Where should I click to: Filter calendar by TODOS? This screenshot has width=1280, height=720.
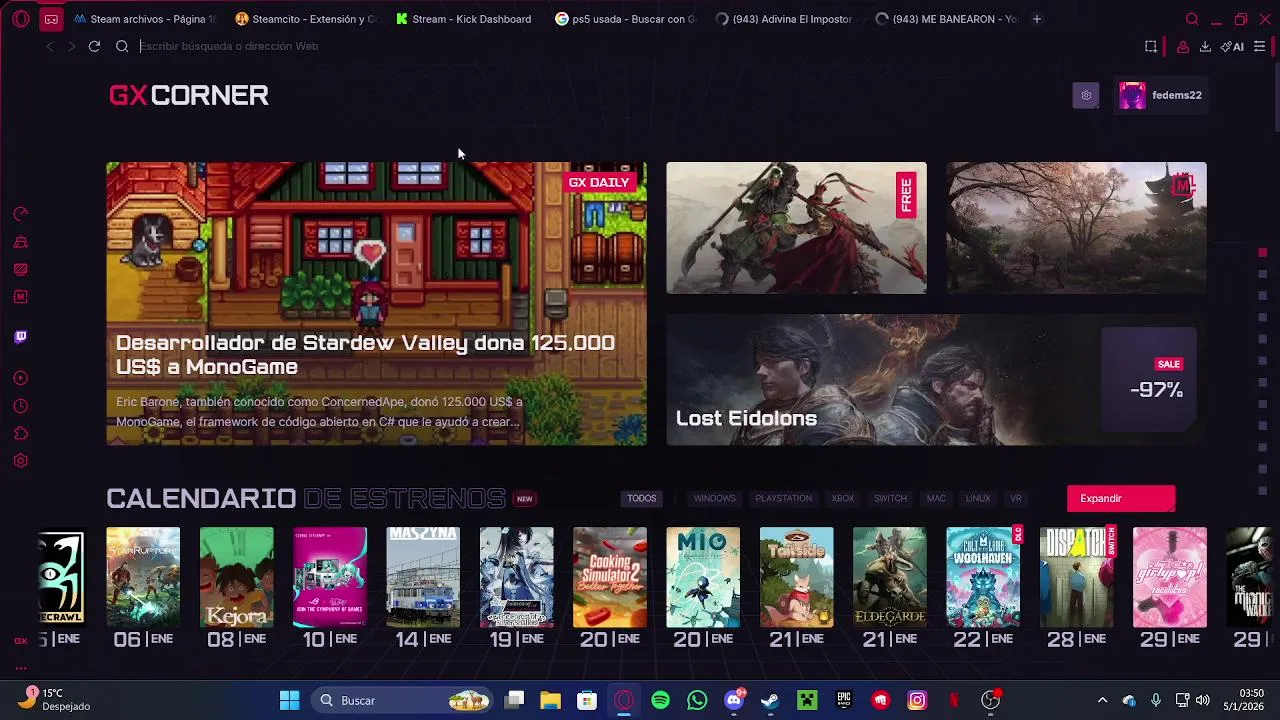[642, 498]
